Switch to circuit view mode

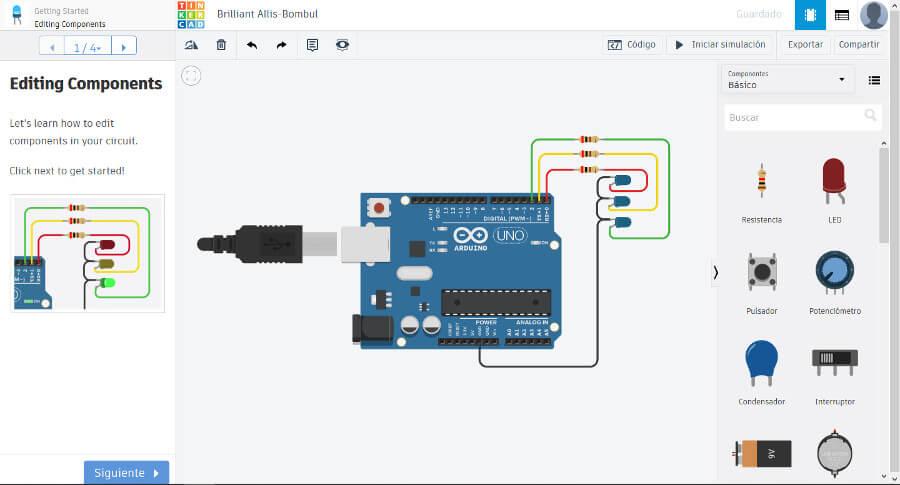coord(810,15)
